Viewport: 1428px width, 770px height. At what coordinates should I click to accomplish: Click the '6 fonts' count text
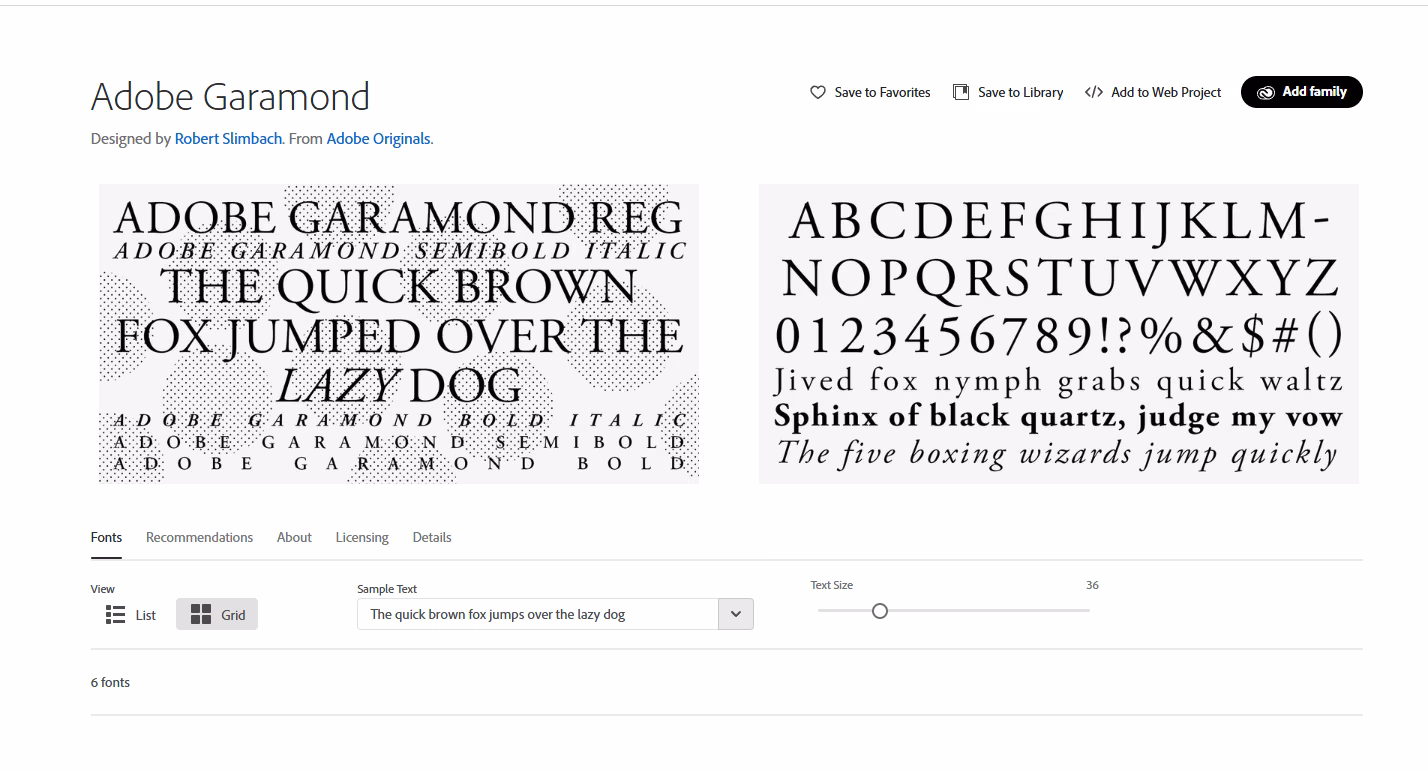(x=110, y=682)
